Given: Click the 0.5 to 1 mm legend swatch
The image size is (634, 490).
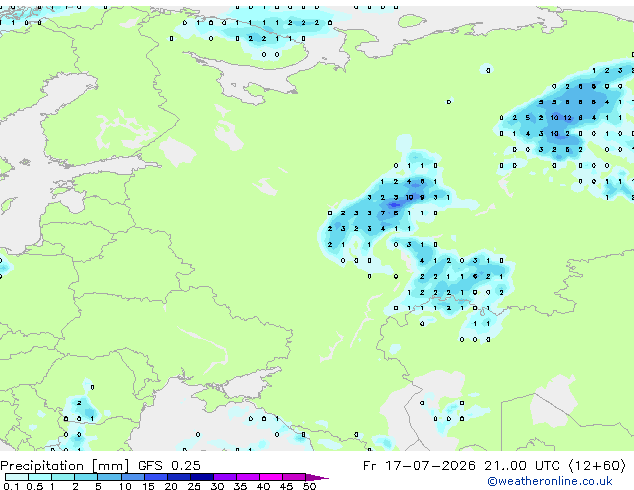Looking at the screenshot, I should click(x=40, y=477).
